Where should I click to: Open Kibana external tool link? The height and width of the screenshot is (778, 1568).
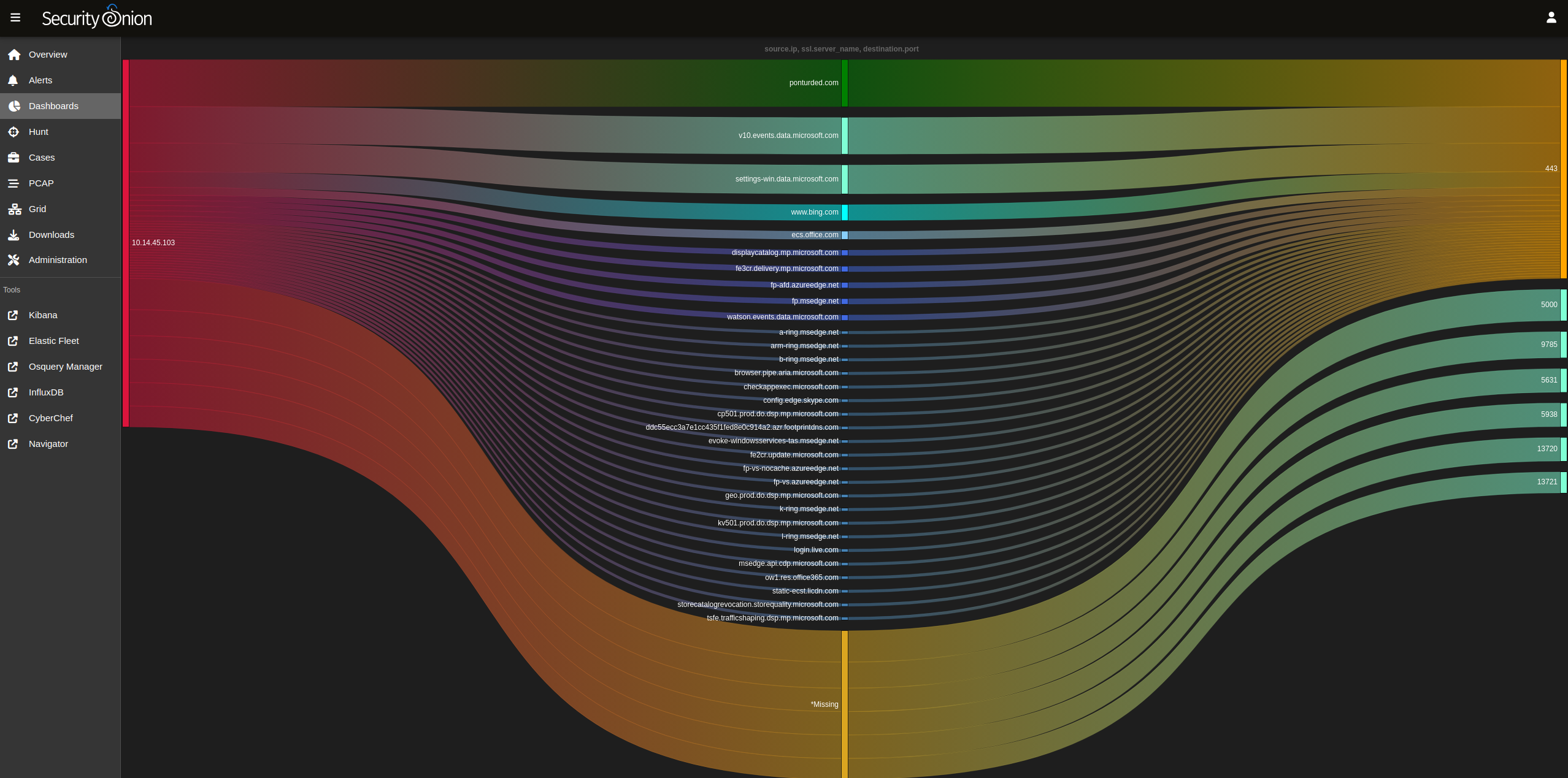(x=43, y=315)
